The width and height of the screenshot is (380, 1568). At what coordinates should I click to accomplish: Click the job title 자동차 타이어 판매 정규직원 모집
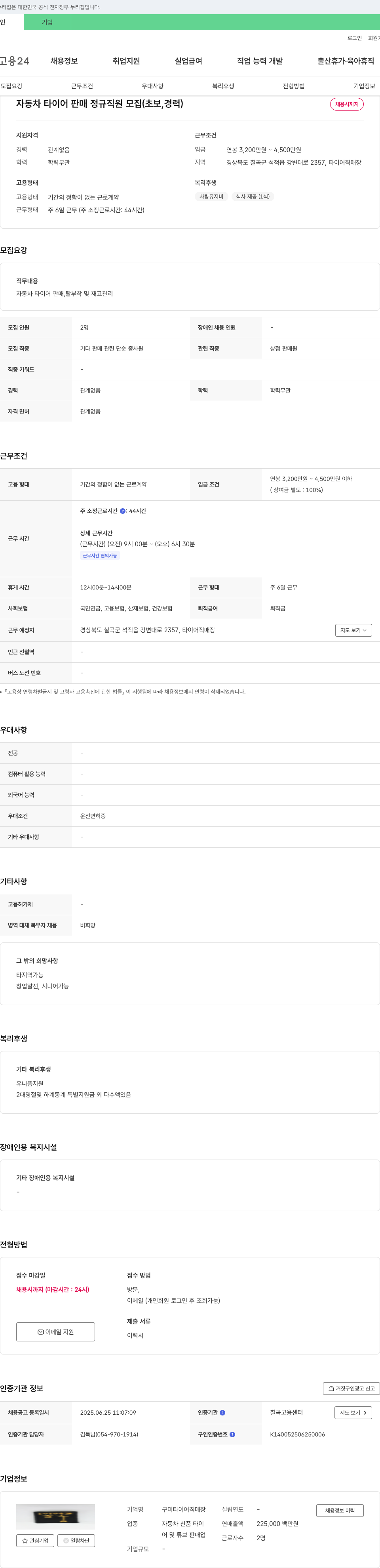[x=100, y=104]
